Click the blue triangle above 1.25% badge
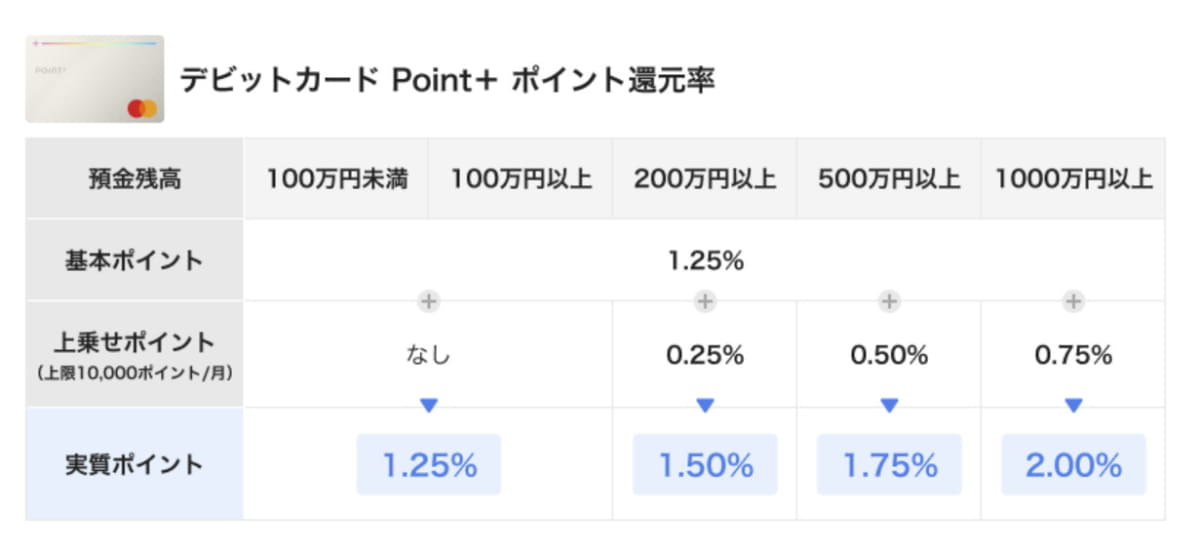The height and width of the screenshot is (551, 1200). 430,405
